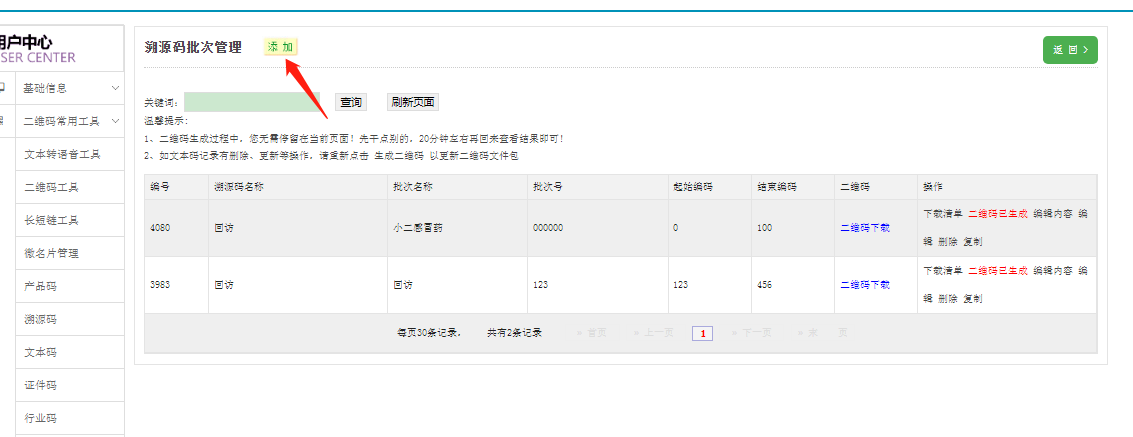Click 下载清单 for row 4080
The image size is (1133, 437).
tap(942, 214)
